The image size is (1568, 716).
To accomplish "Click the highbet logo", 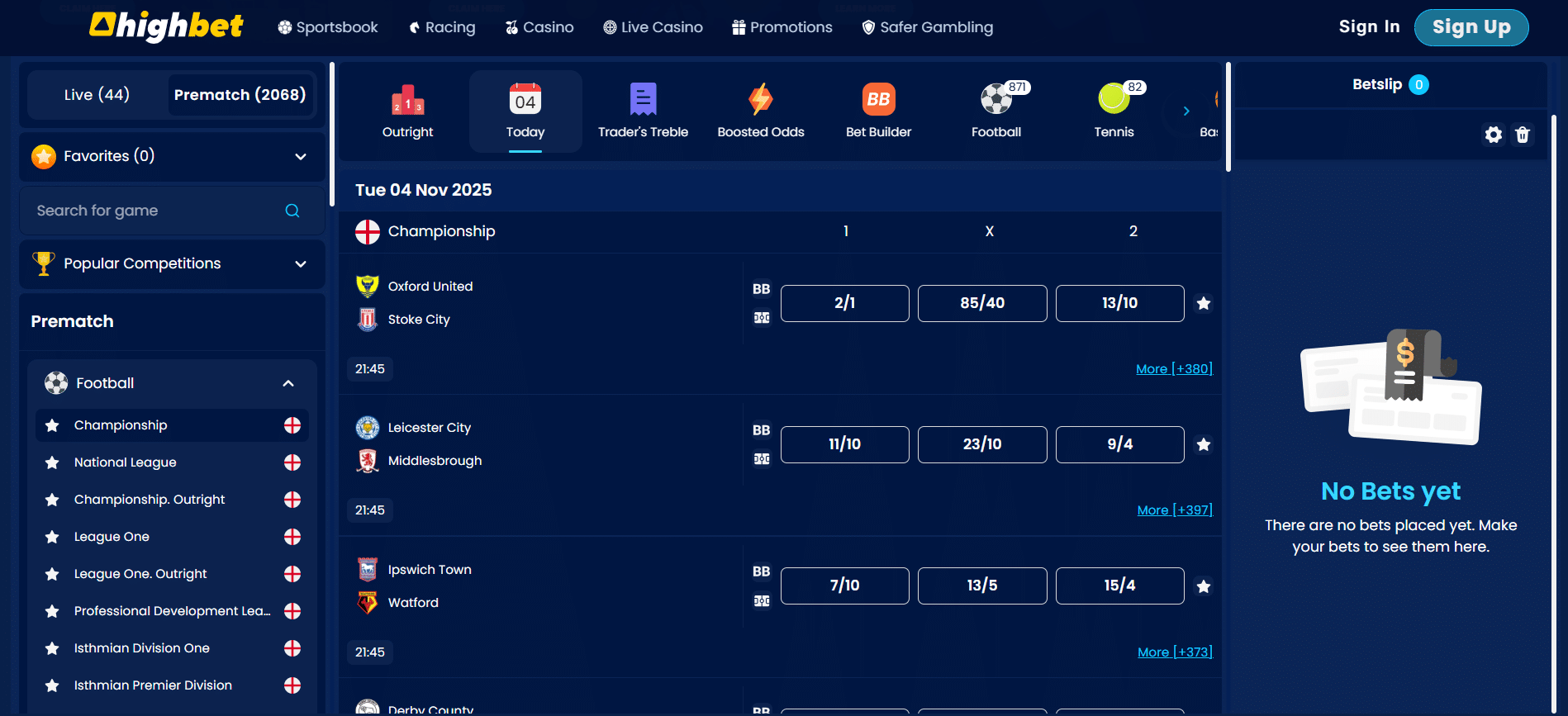I will coord(166,26).
